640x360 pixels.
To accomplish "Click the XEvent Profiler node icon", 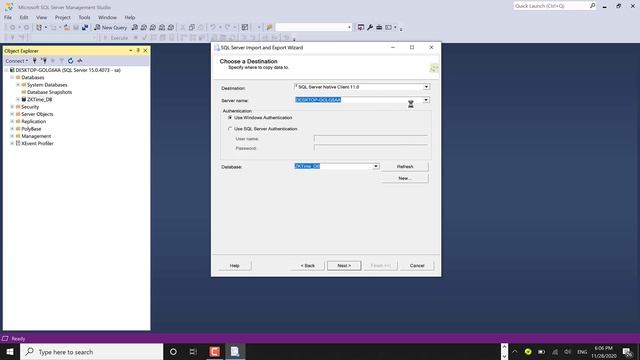I will 18,143.
